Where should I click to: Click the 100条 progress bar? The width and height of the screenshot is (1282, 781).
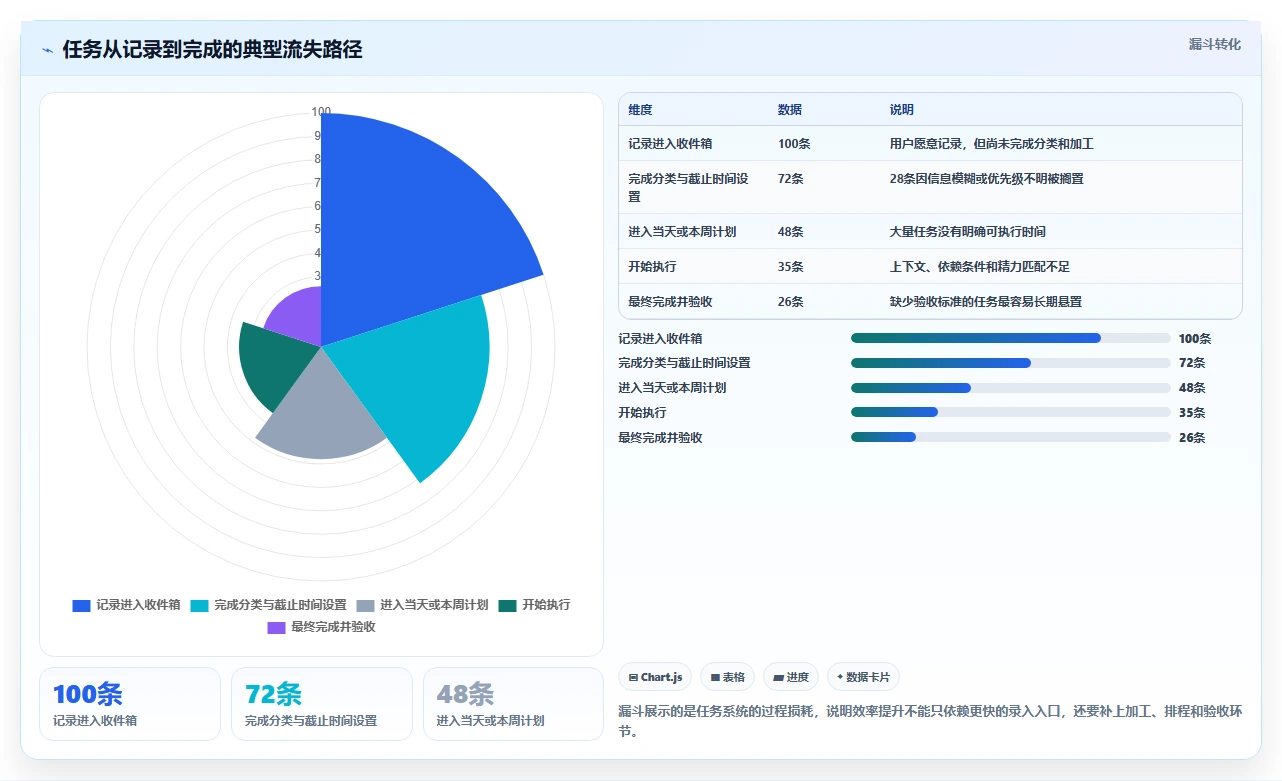point(1010,338)
